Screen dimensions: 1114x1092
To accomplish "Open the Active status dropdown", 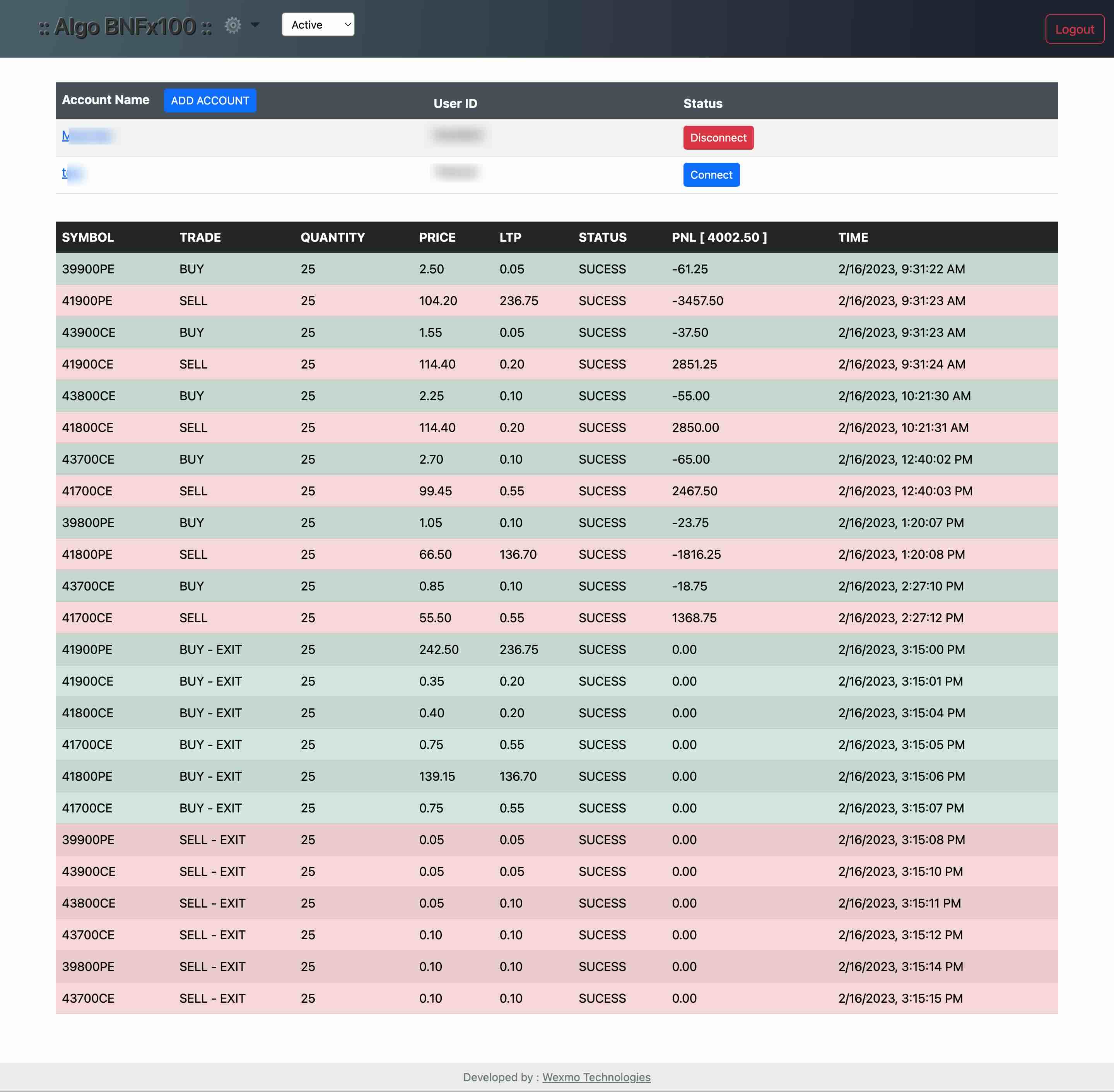I will click(318, 25).
